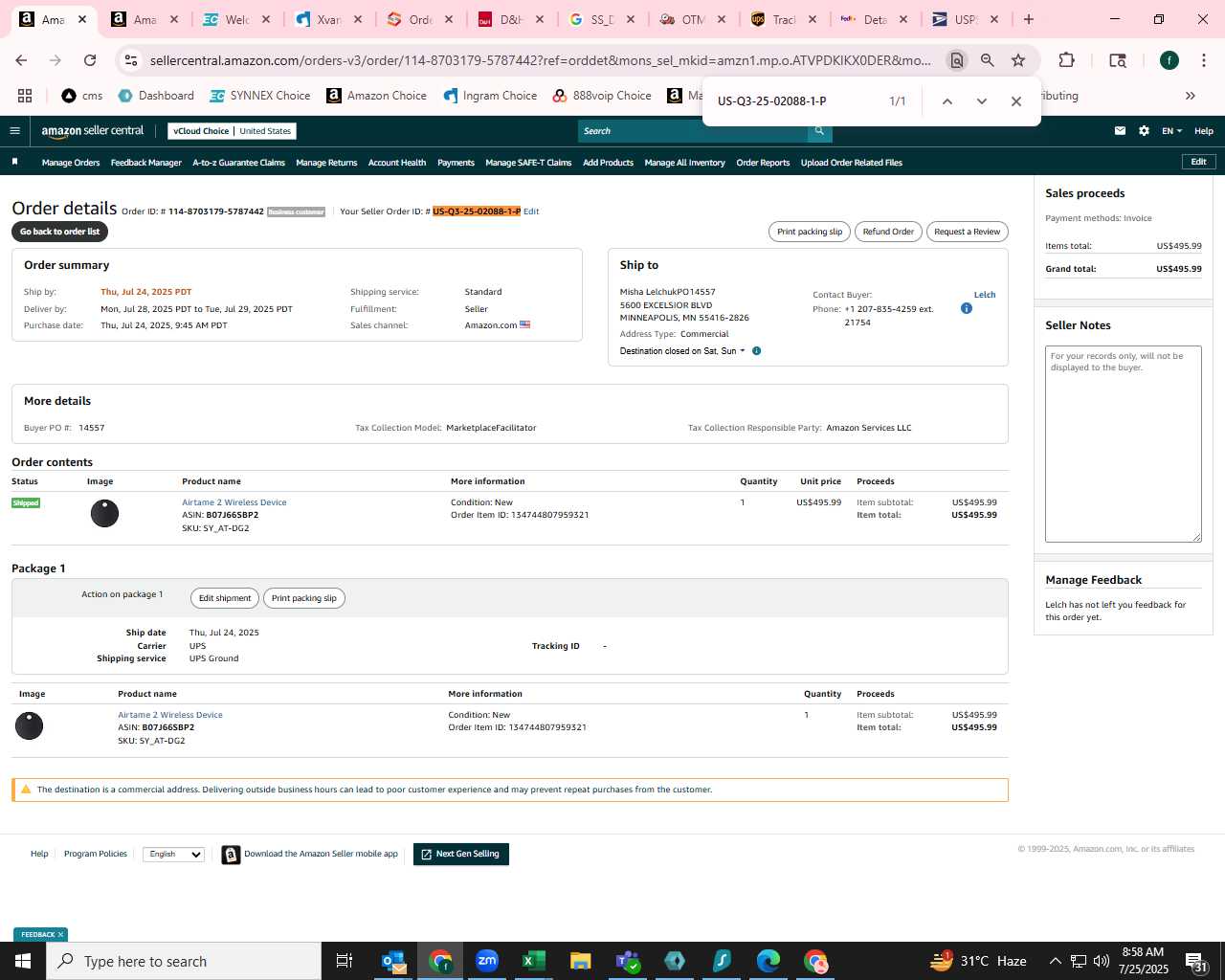The width and height of the screenshot is (1225, 980).
Task: Open Microsoft Edge from the taskbar
Action: pos(768,961)
